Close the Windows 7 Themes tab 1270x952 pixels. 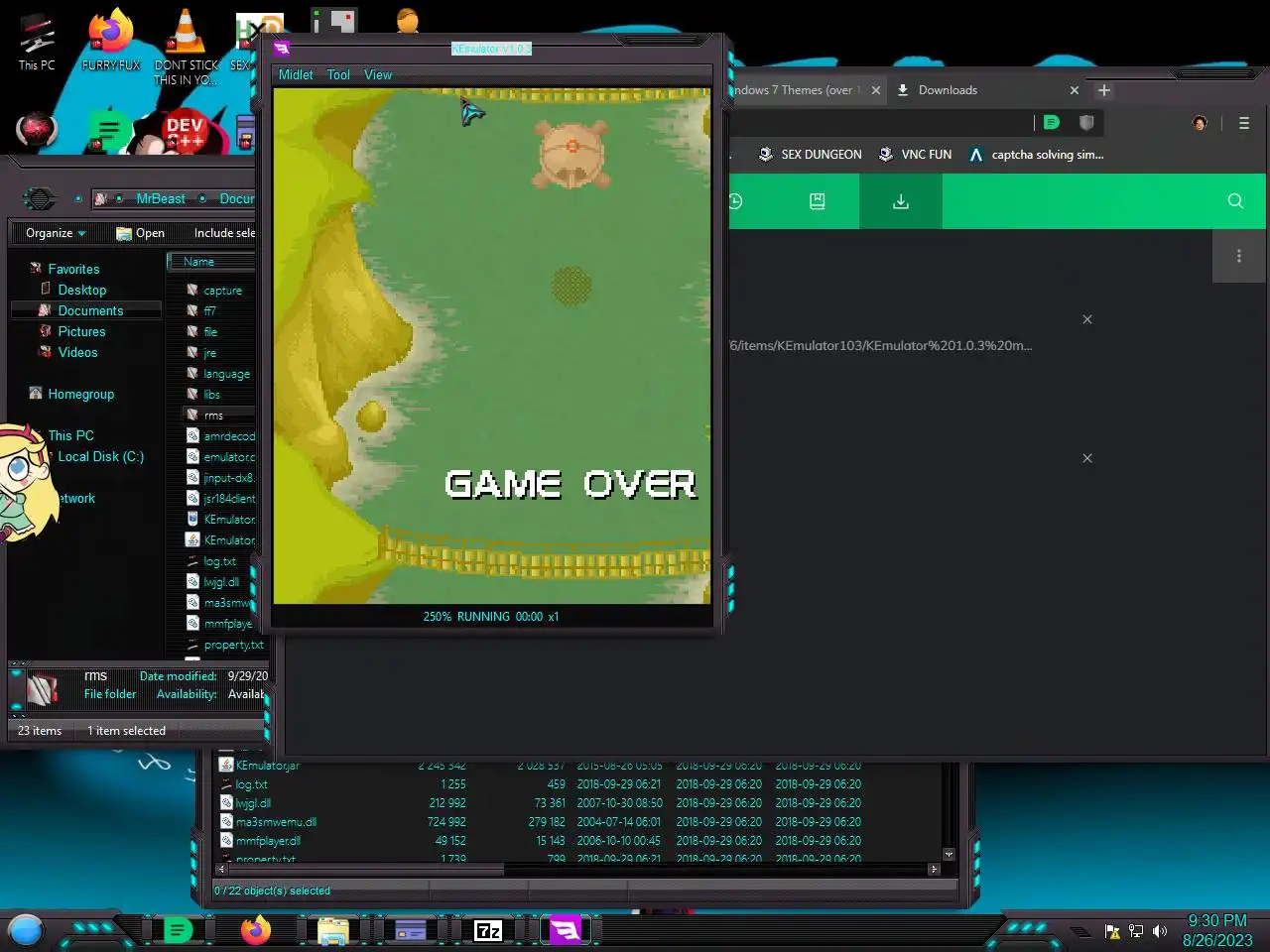[x=876, y=90]
